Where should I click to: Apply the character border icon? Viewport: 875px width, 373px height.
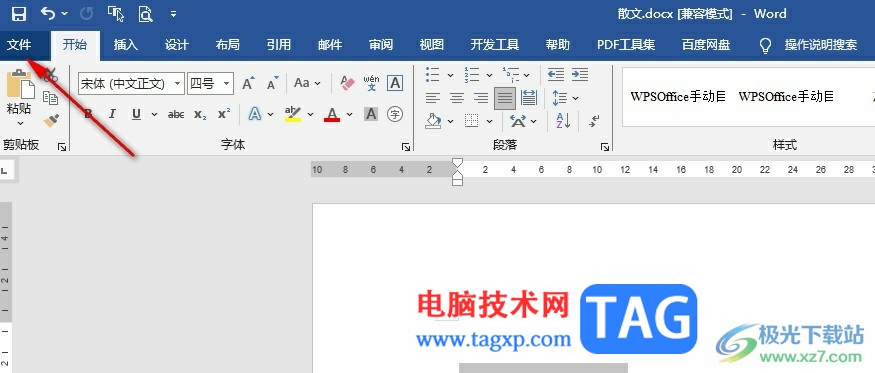[x=395, y=83]
